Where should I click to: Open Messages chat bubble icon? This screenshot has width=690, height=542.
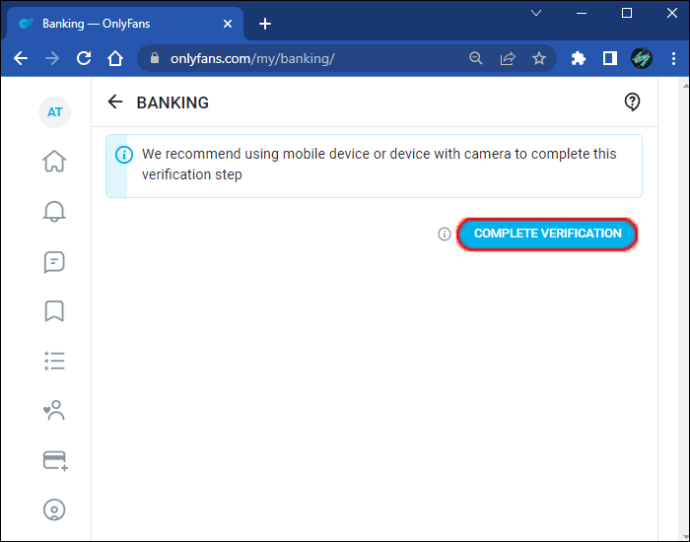tap(54, 262)
